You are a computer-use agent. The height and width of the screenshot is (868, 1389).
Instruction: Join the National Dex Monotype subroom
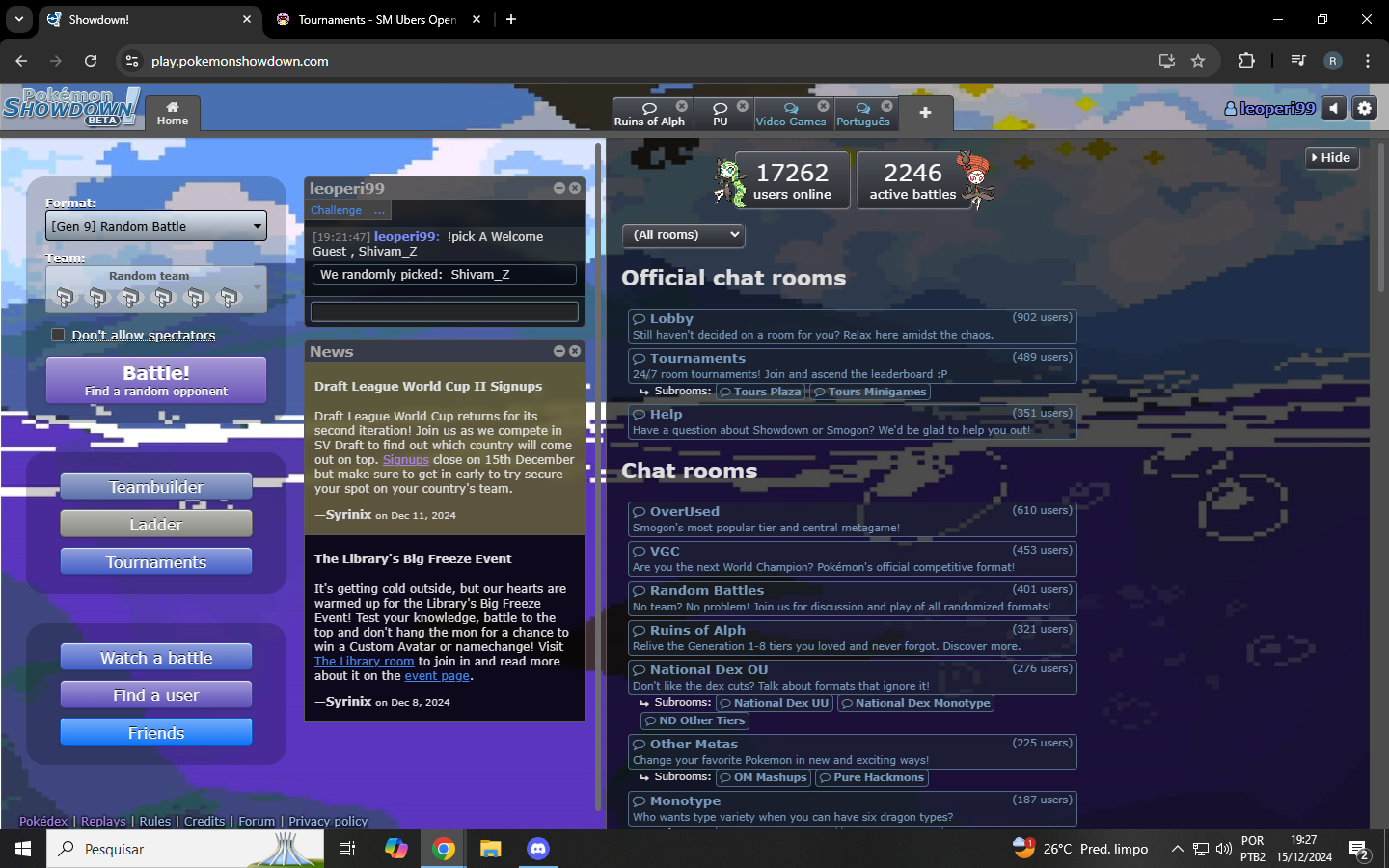tap(915, 703)
